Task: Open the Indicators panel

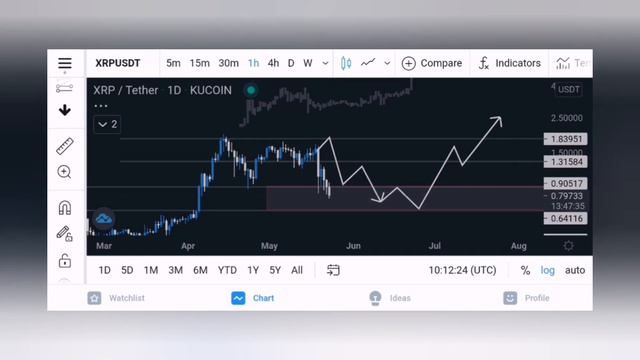Action: click(509, 63)
